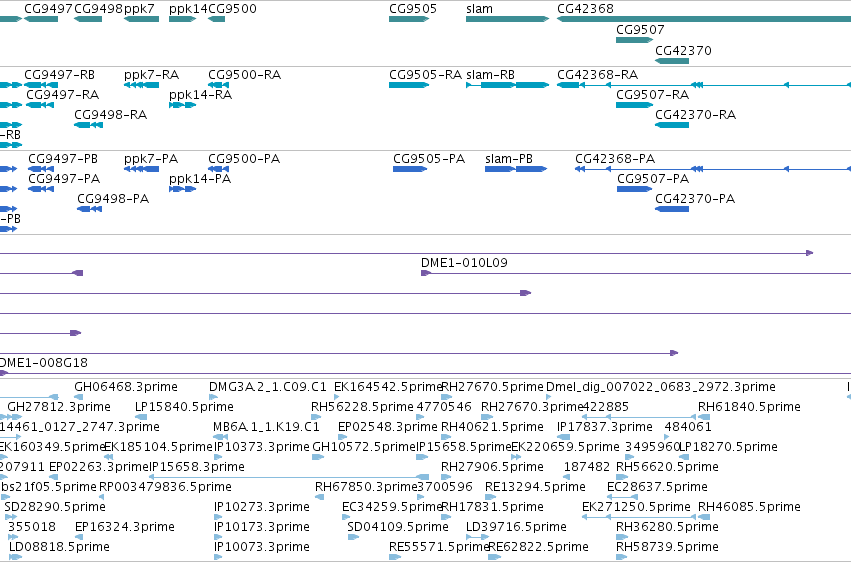The image size is (851, 562).
Task: Click CDS label CG9497-PB
Action: 63,159
